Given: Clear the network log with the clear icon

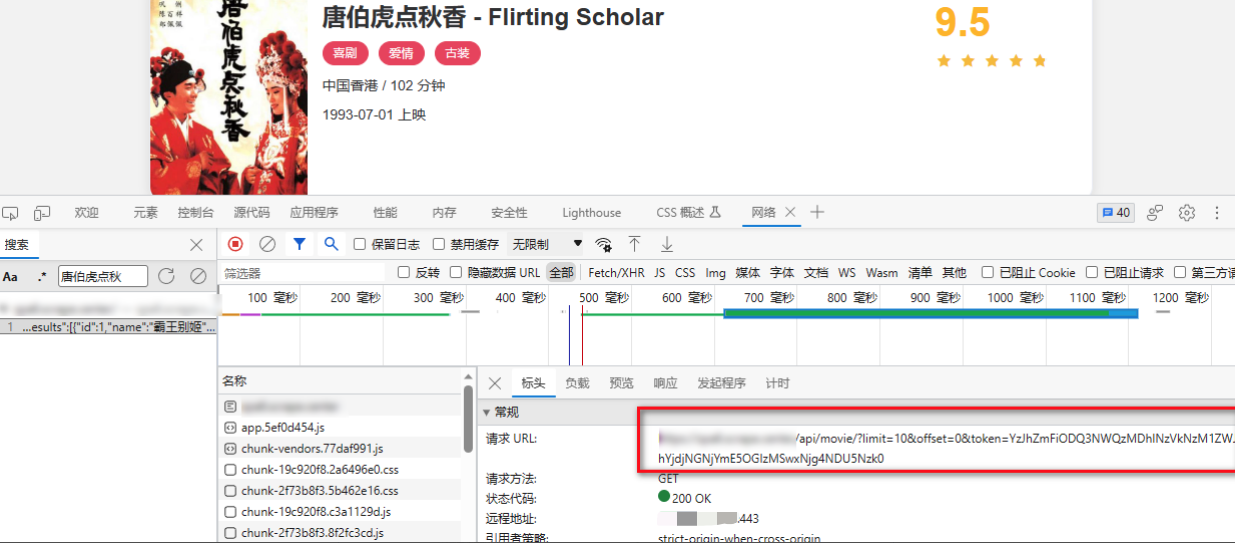Looking at the screenshot, I should [x=267, y=244].
